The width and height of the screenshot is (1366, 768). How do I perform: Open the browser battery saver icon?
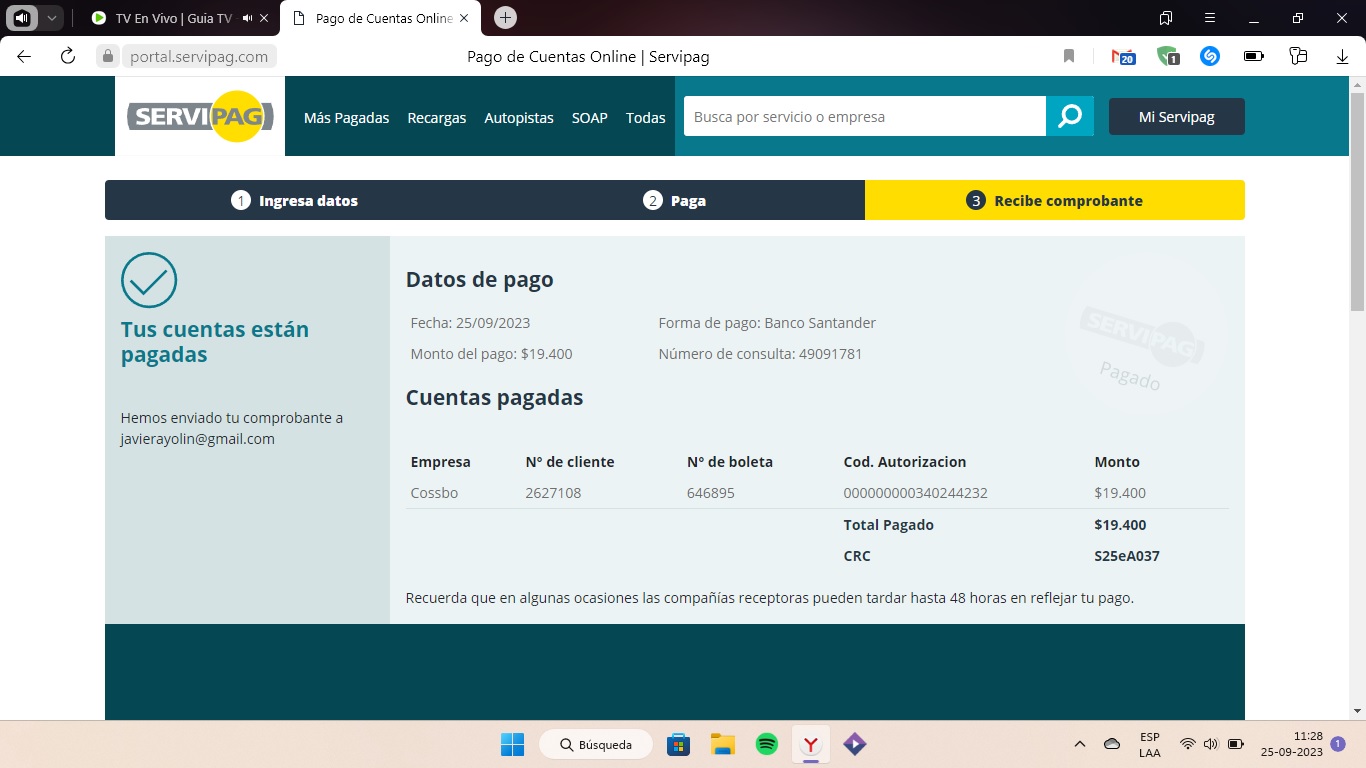point(1253,57)
